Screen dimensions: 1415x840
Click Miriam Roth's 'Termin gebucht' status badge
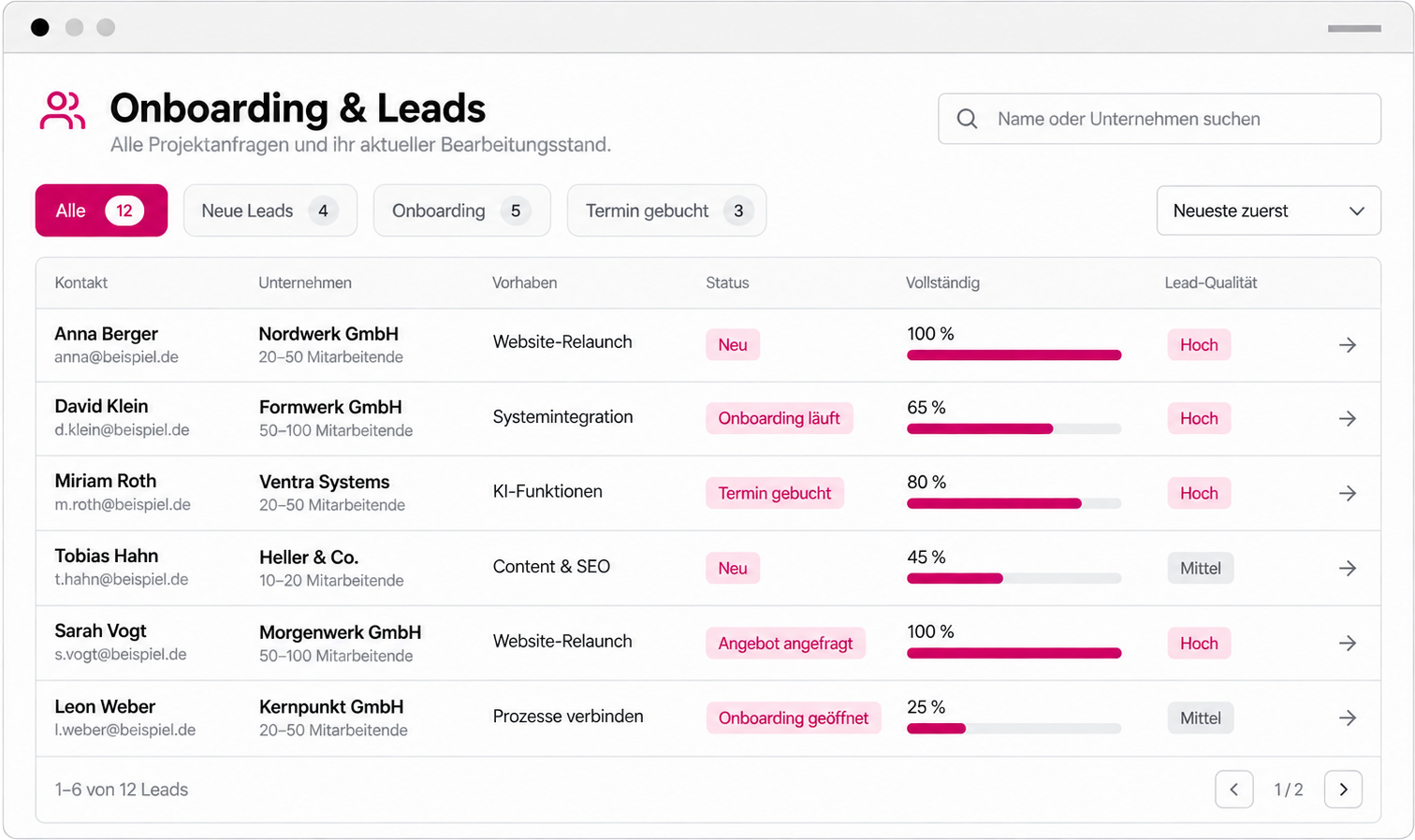[x=774, y=493]
